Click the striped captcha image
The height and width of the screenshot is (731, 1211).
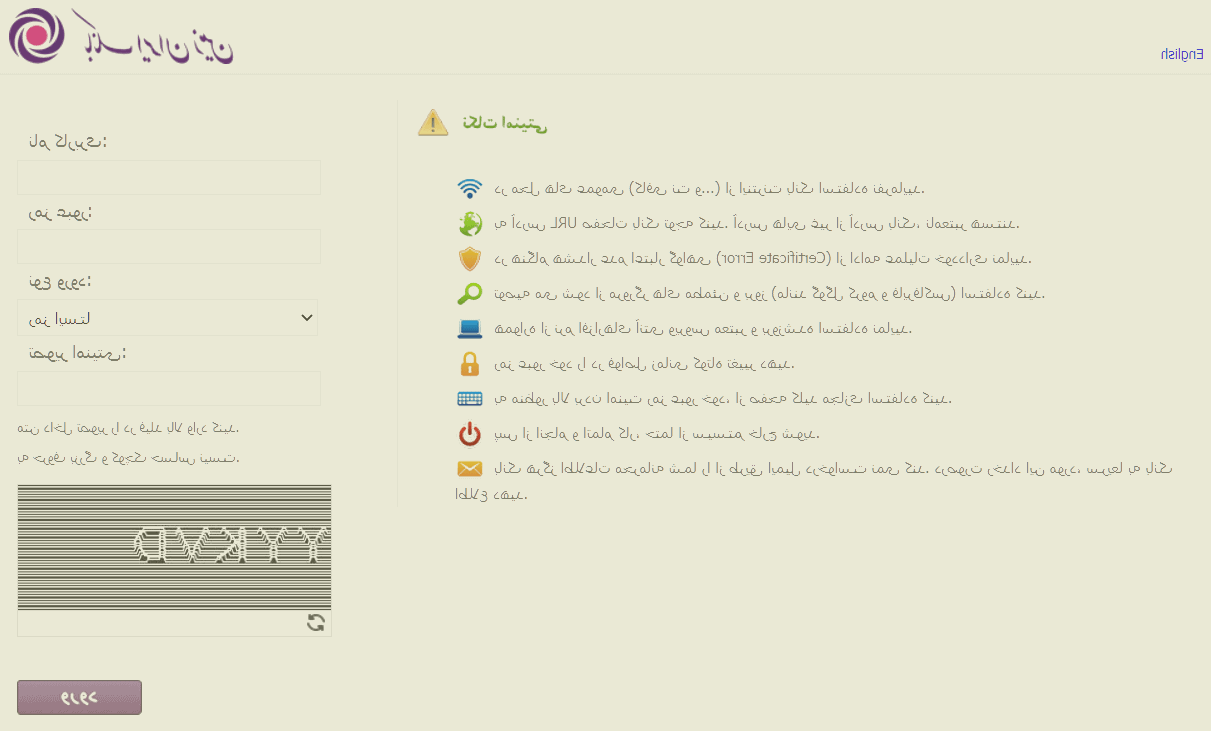coord(174,547)
